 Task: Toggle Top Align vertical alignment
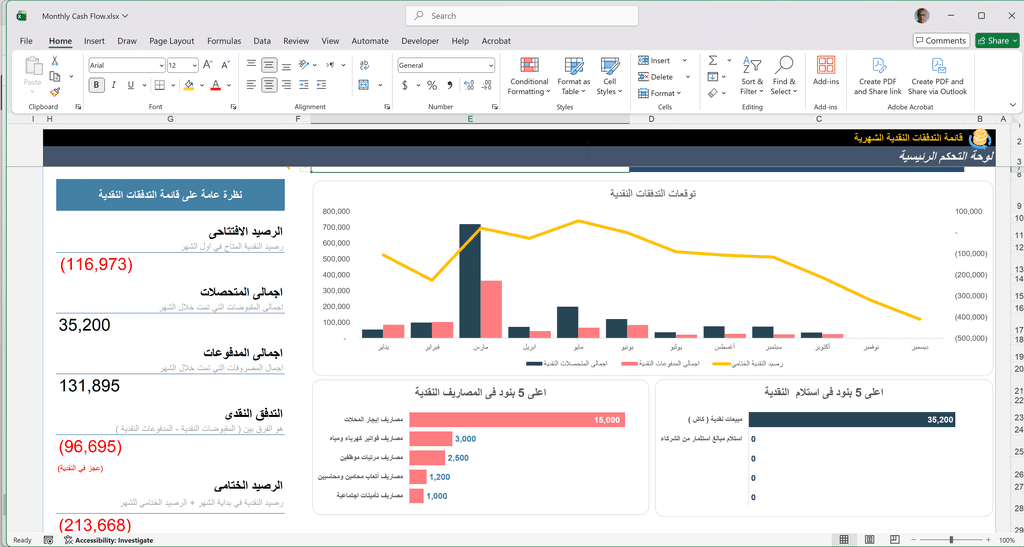[251, 65]
